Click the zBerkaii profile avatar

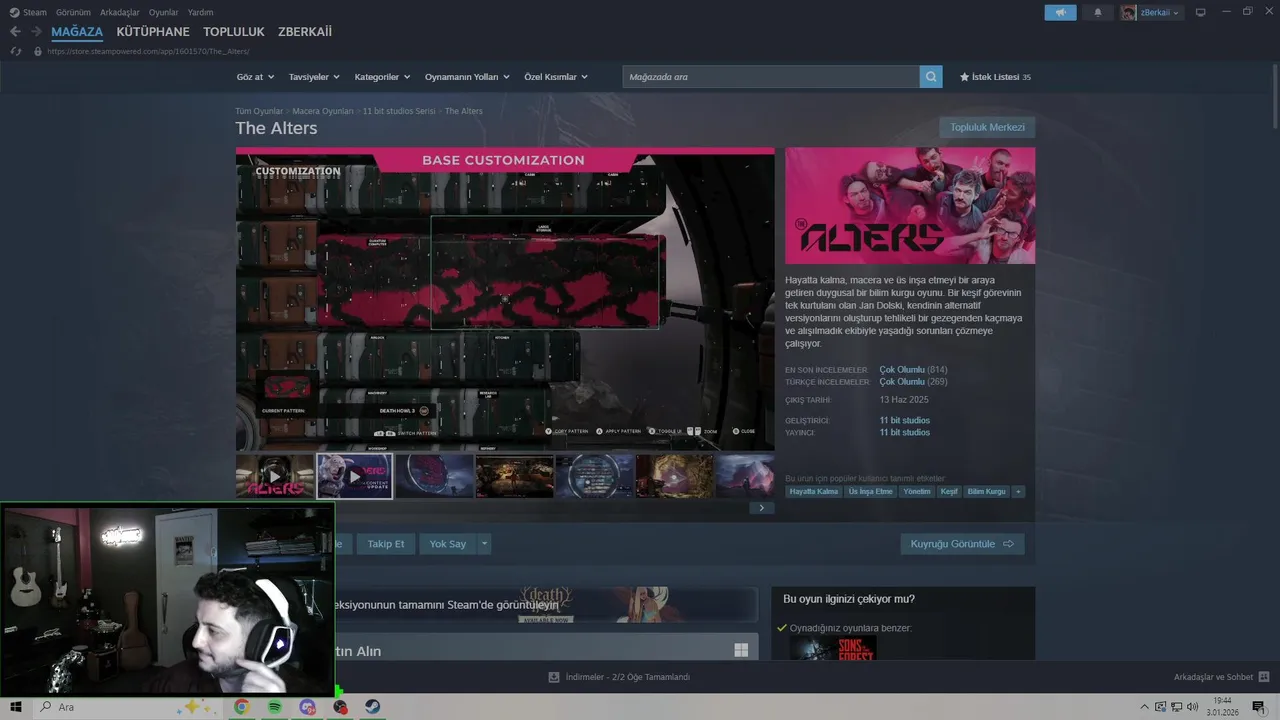pyautogui.click(x=1129, y=13)
